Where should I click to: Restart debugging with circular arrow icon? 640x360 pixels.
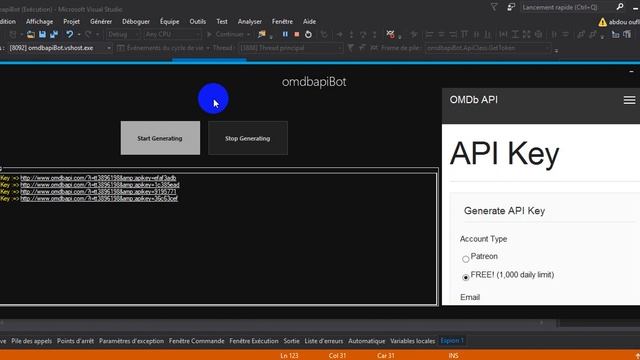(308, 35)
